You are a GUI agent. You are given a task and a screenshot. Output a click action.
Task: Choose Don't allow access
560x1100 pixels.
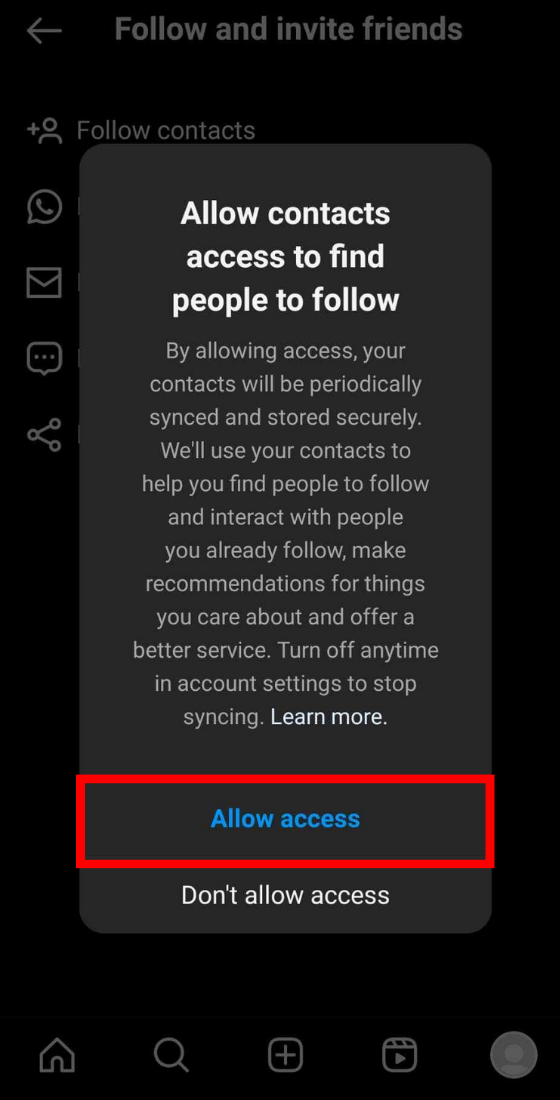[285, 895]
